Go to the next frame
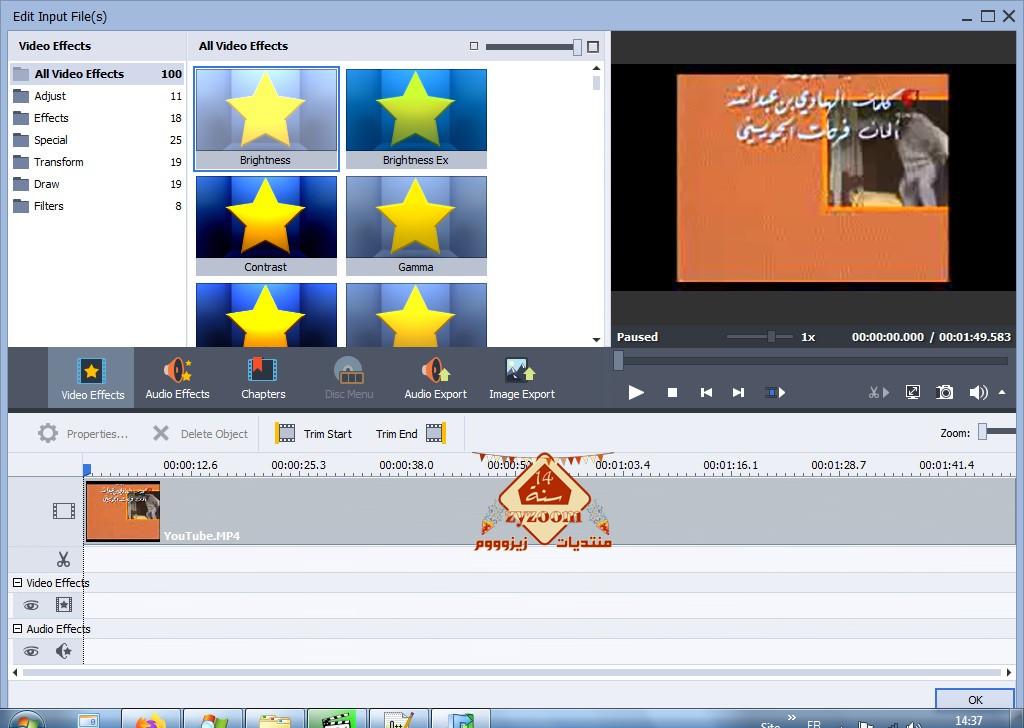Viewport: 1024px width, 728px height. [x=738, y=392]
